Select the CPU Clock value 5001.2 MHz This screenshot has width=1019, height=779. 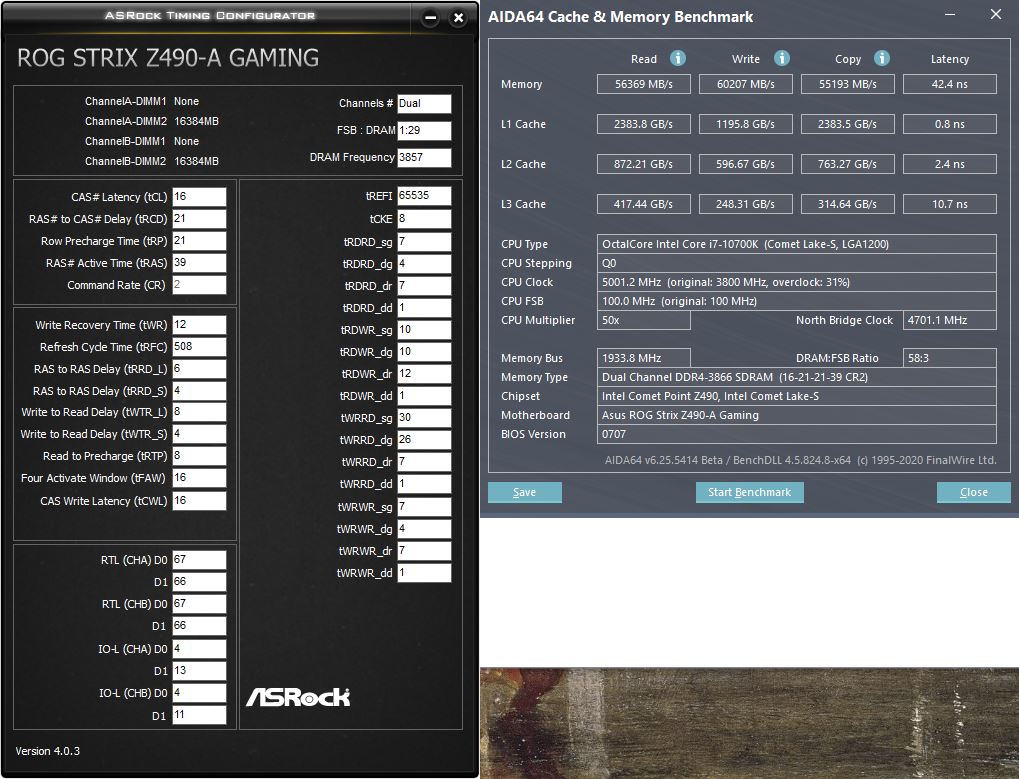tap(797, 282)
